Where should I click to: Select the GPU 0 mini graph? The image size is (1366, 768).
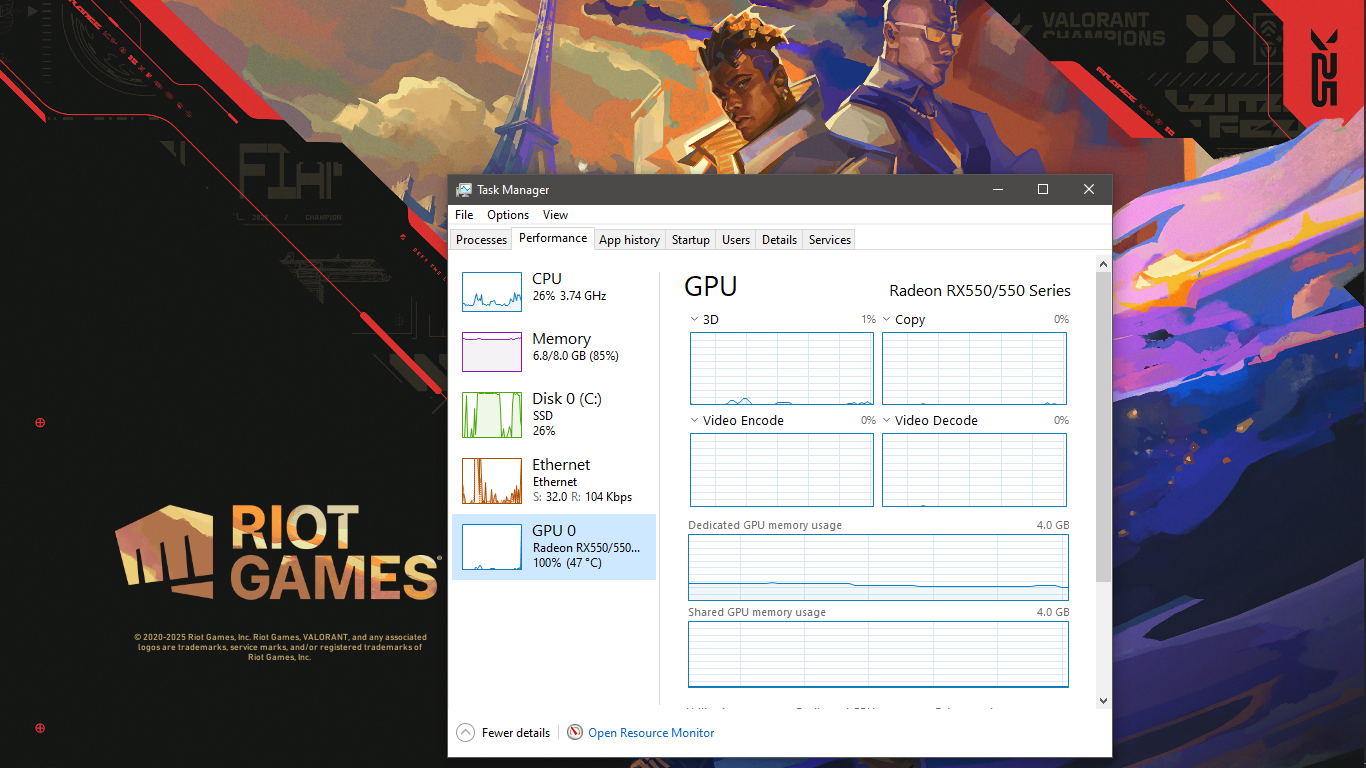pos(492,547)
